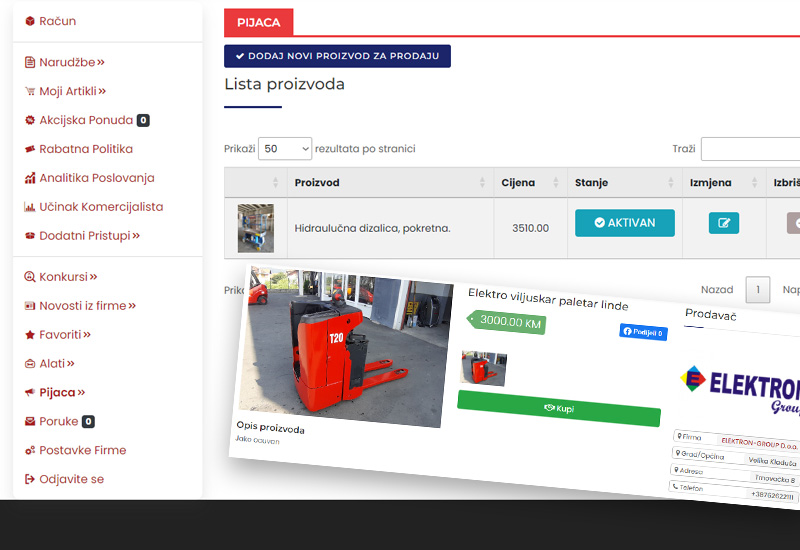Click 'Hidraulučna dizalica, pokretna.' product name
The width and height of the screenshot is (800, 550).
pos(372,228)
